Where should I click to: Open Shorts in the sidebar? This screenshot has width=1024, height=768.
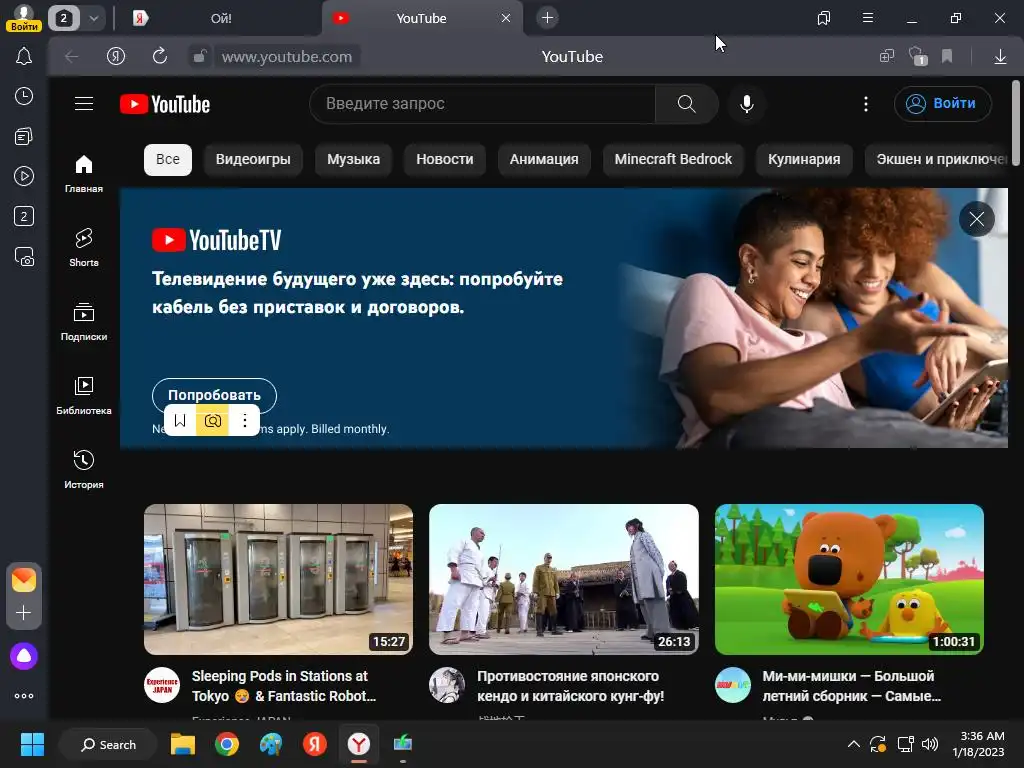tap(84, 248)
